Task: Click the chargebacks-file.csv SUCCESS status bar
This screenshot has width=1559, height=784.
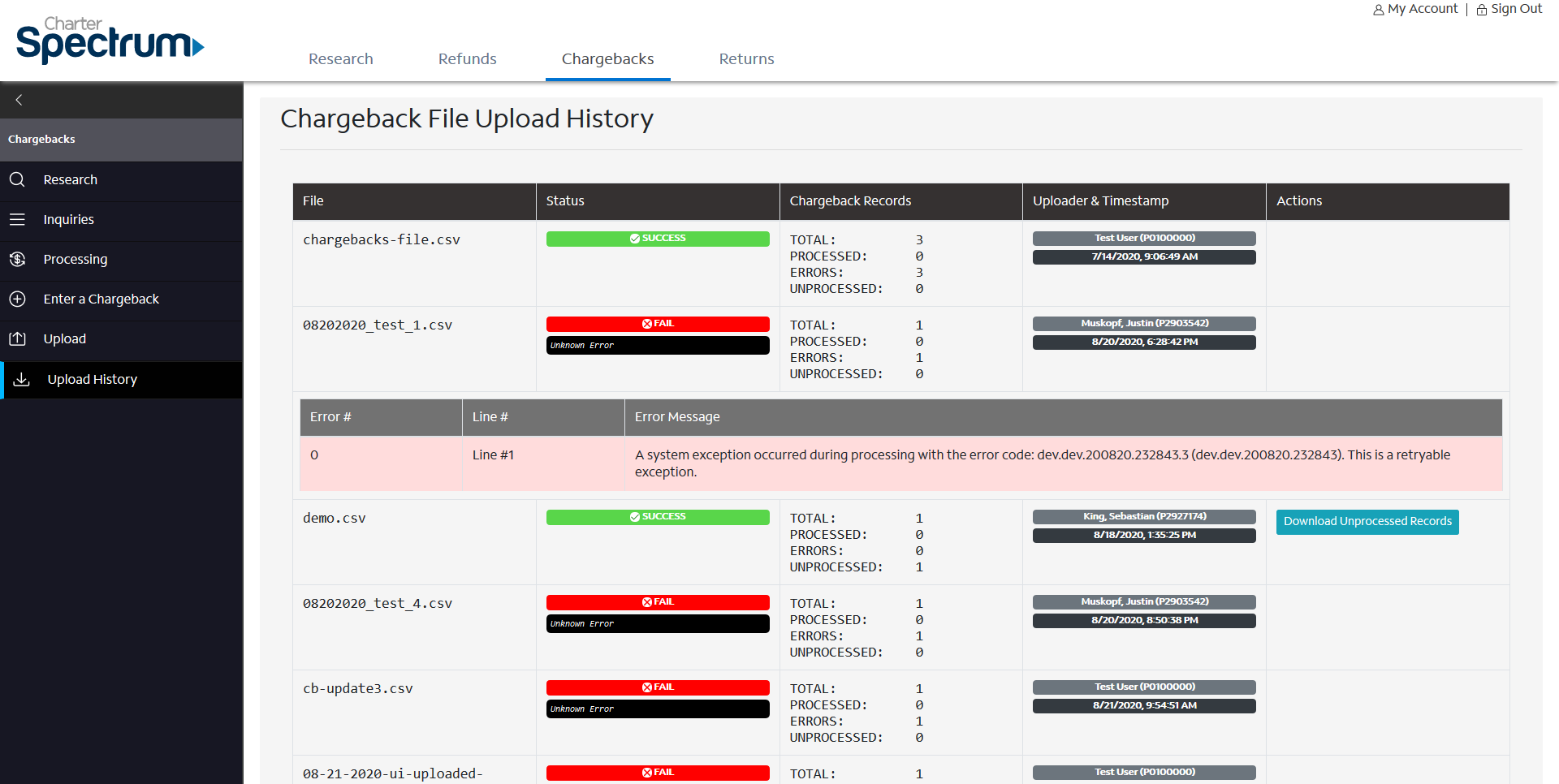Action: pyautogui.click(x=658, y=239)
